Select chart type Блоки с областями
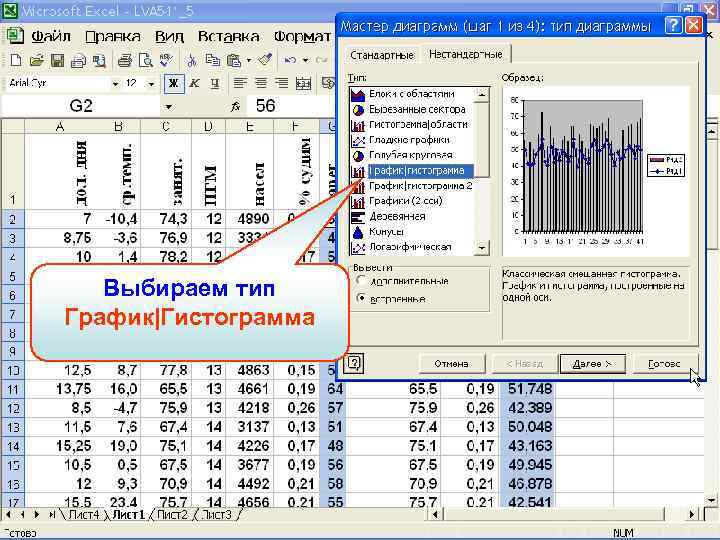 coord(412,94)
